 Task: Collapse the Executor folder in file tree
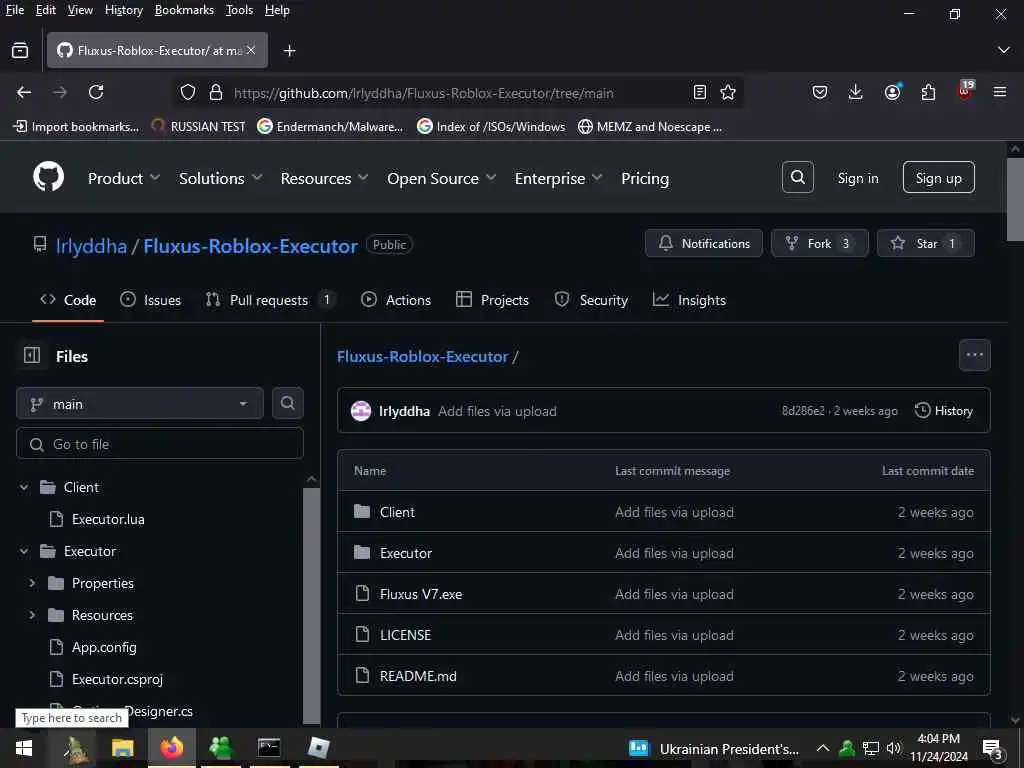(x=24, y=551)
